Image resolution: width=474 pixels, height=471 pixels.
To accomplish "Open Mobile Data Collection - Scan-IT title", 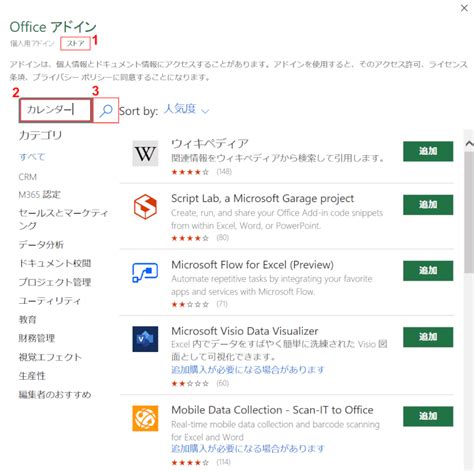I will coord(272,410).
